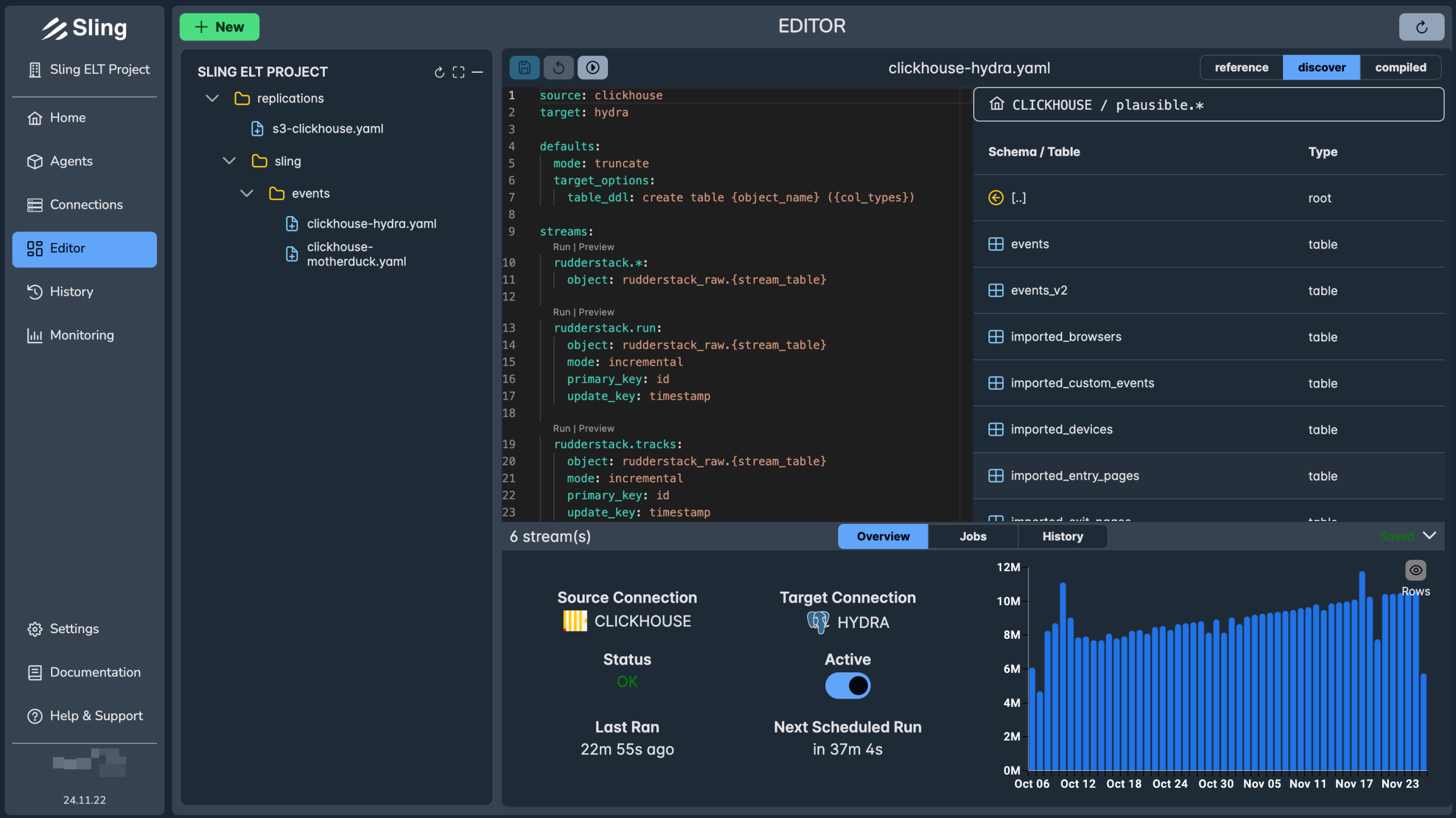The height and width of the screenshot is (818, 1456).
Task: Collapse the replications folder
Action: [x=212, y=98]
